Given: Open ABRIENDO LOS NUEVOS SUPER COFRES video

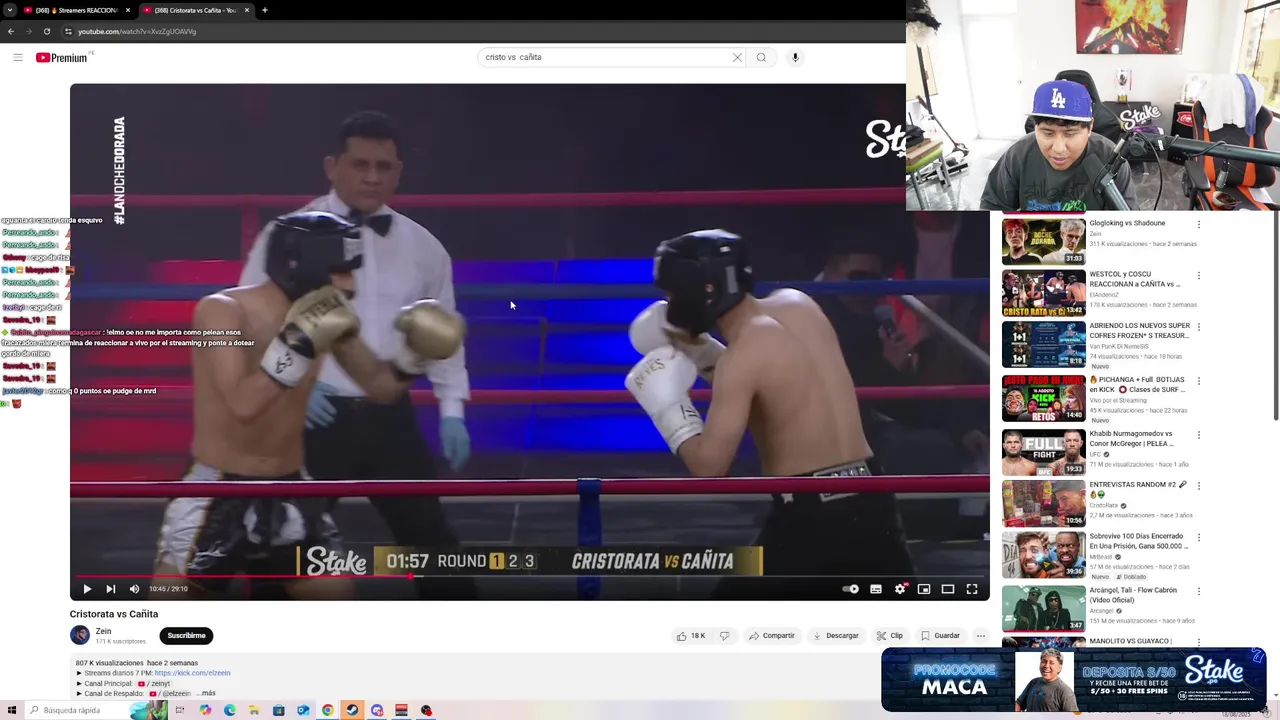Looking at the screenshot, I should [x=1044, y=345].
